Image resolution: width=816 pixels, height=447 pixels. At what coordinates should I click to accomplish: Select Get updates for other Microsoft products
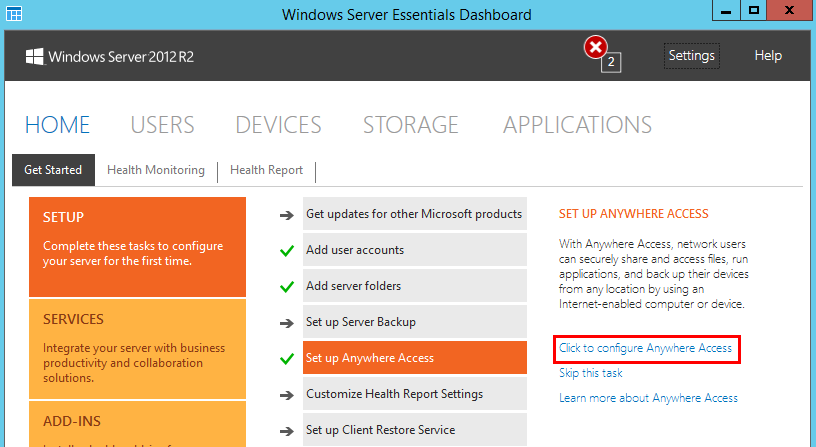(x=415, y=213)
